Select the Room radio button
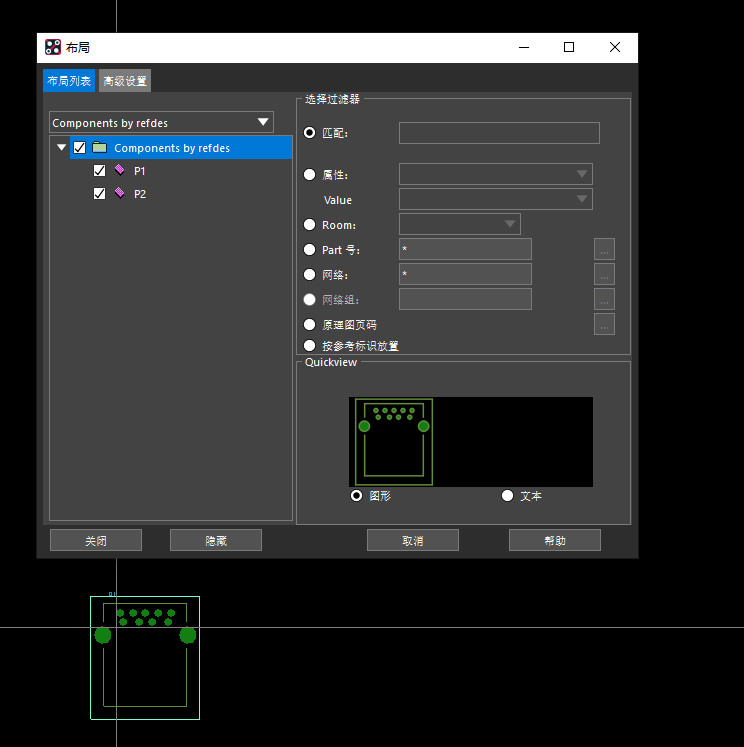The width and height of the screenshot is (744, 747). [x=310, y=224]
